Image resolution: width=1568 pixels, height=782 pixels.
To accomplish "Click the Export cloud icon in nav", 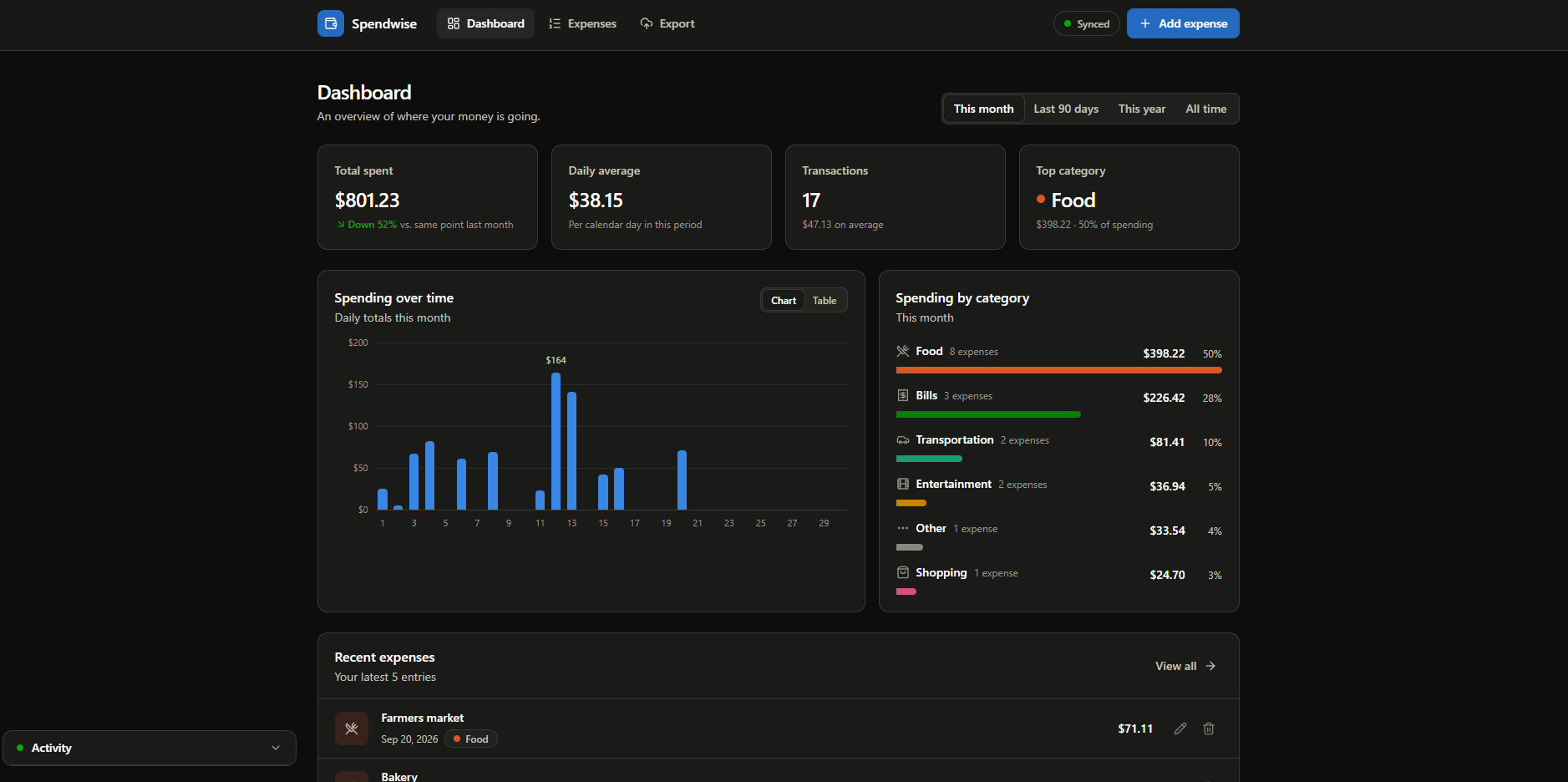I will point(647,23).
